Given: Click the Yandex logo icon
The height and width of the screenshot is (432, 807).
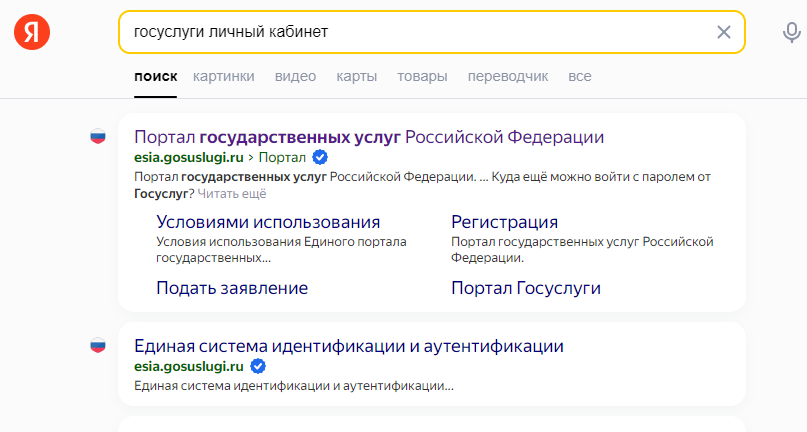Looking at the screenshot, I should tap(31, 32).
